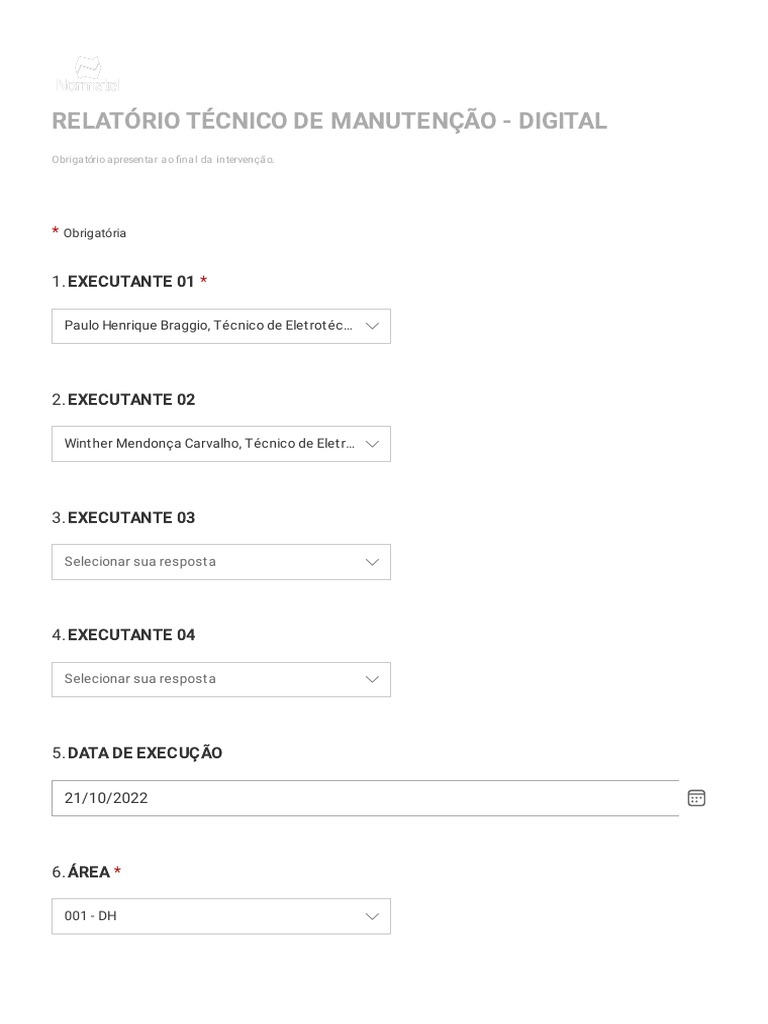This screenshot has height=1024, width=768.
Task: Click the EXECUTANTE 01 question label
Action: 131,282
